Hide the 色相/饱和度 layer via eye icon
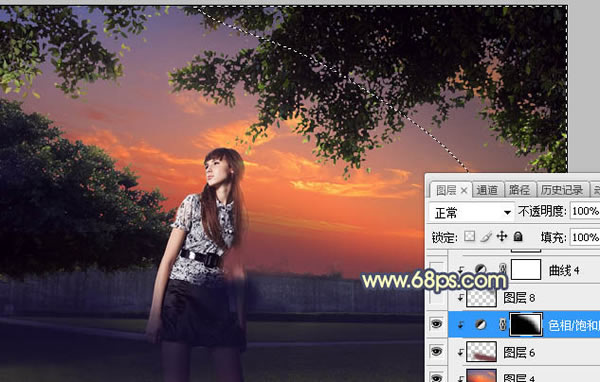 437,324
